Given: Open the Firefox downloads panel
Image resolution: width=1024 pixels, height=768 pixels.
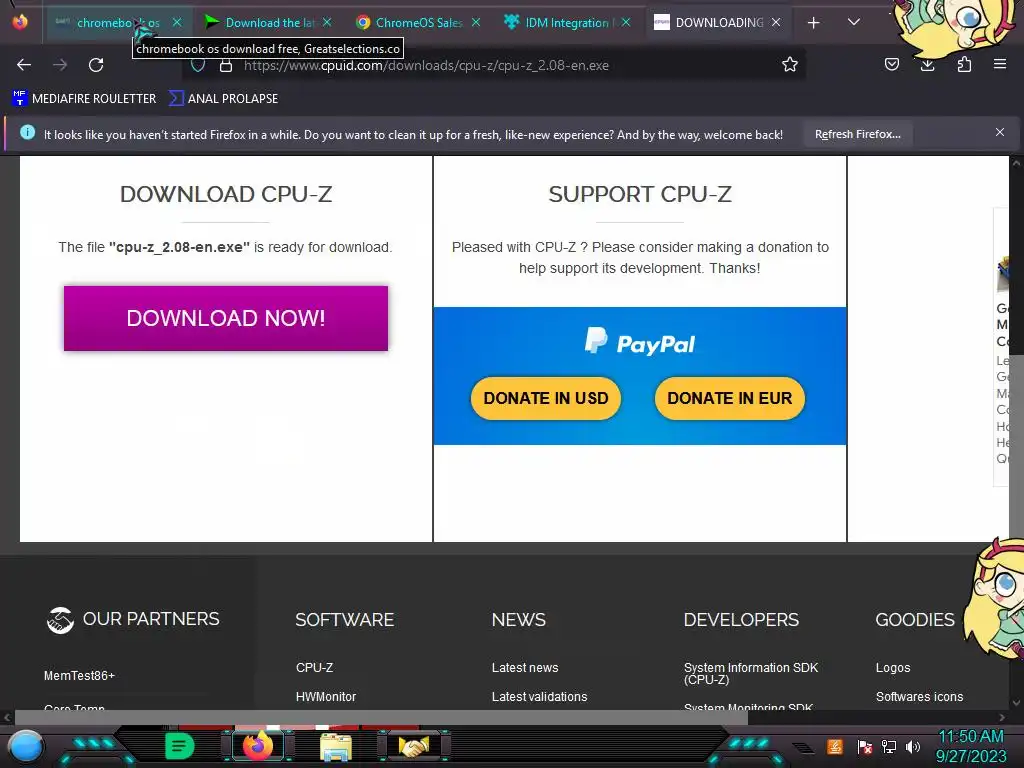Looking at the screenshot, I should click(x=927, y=64).
